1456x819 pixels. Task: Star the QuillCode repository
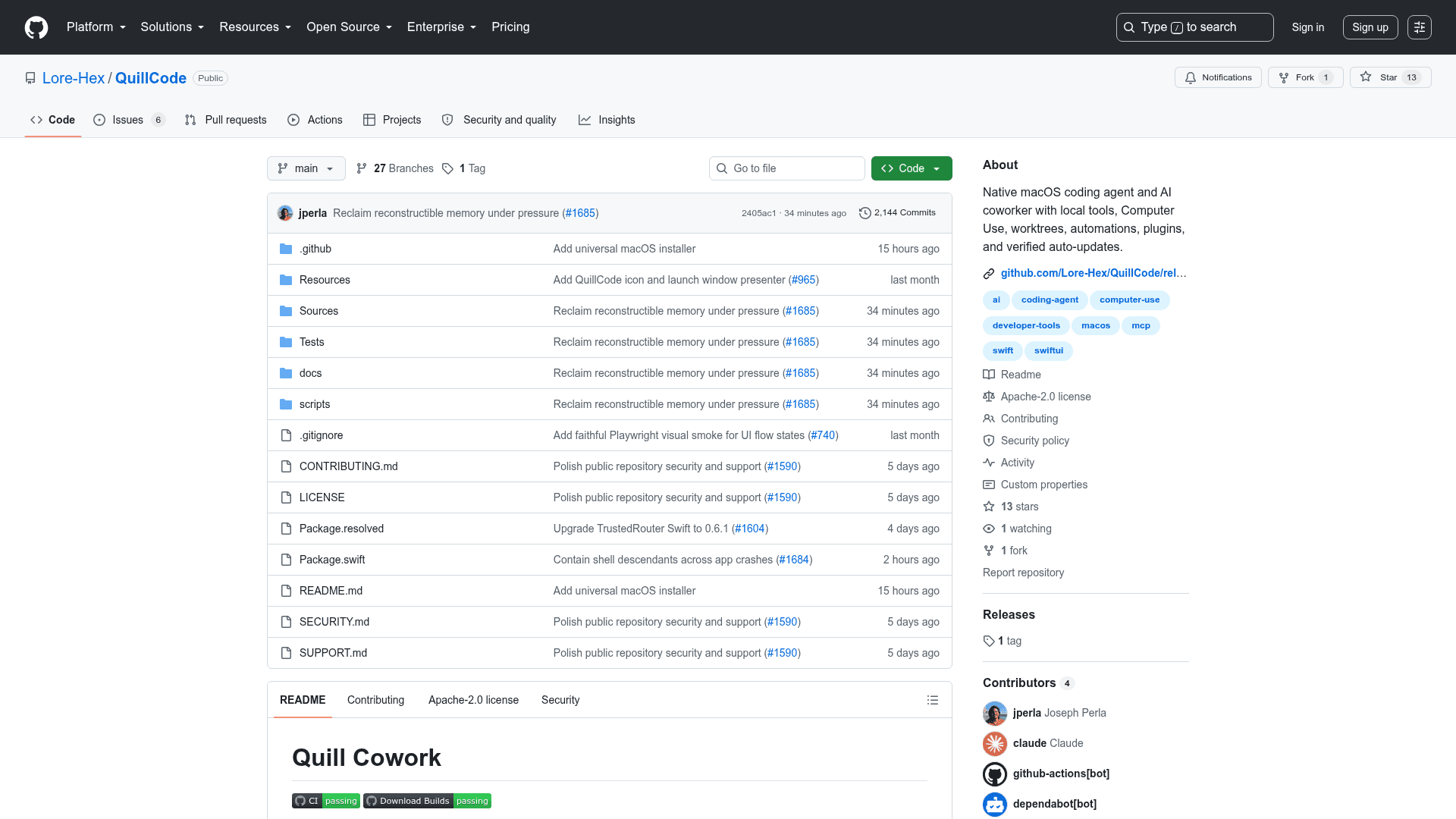pyautogui.click(x=1390, y=77)
